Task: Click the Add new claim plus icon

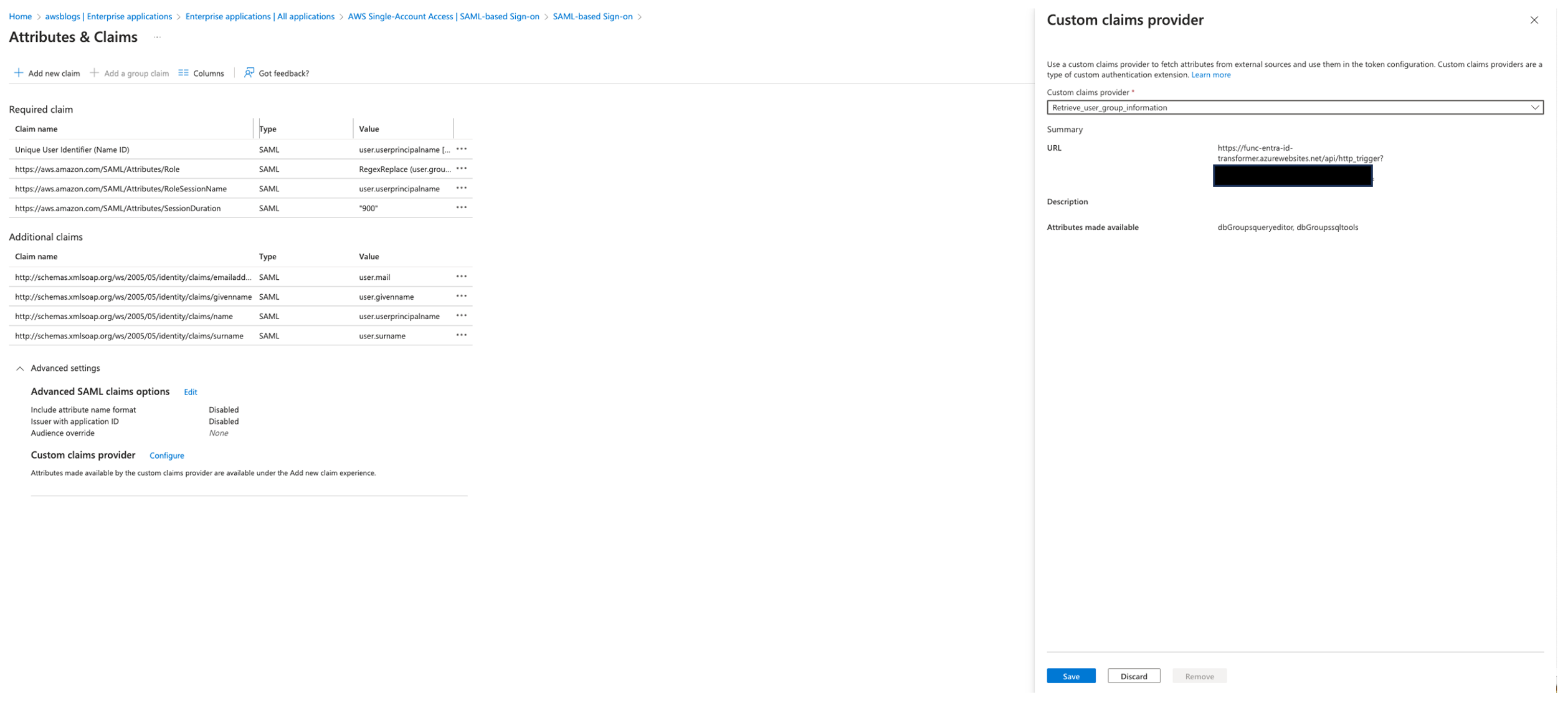Action: (x=19, y=74)
